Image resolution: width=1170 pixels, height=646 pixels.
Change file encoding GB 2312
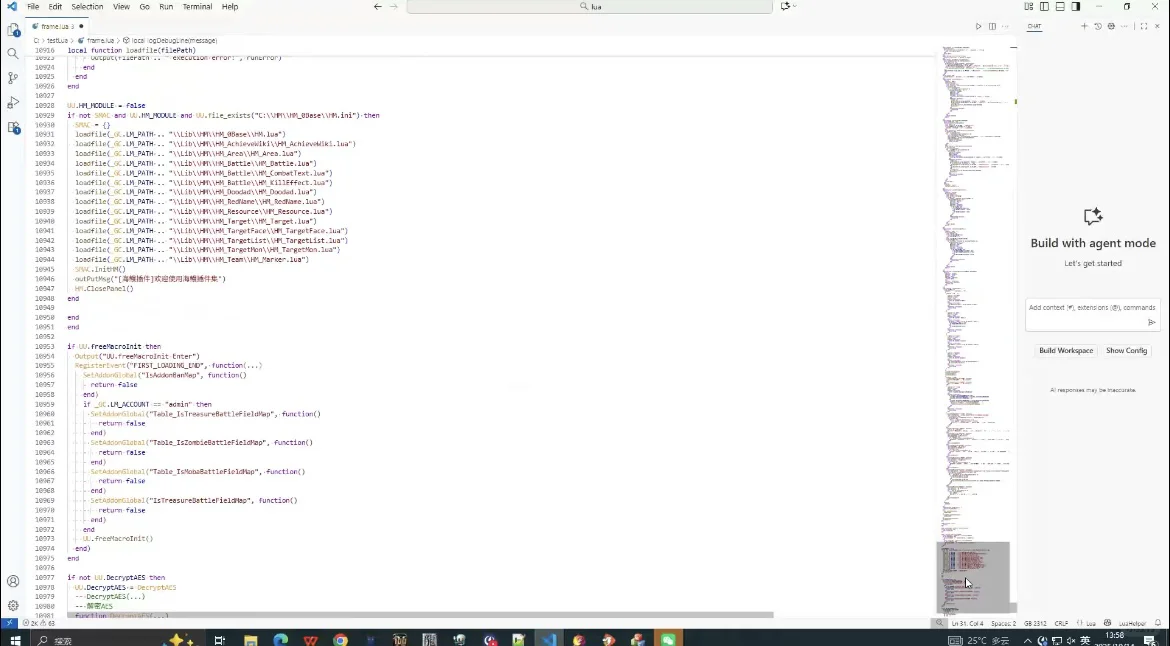[x=1035, y=623]
